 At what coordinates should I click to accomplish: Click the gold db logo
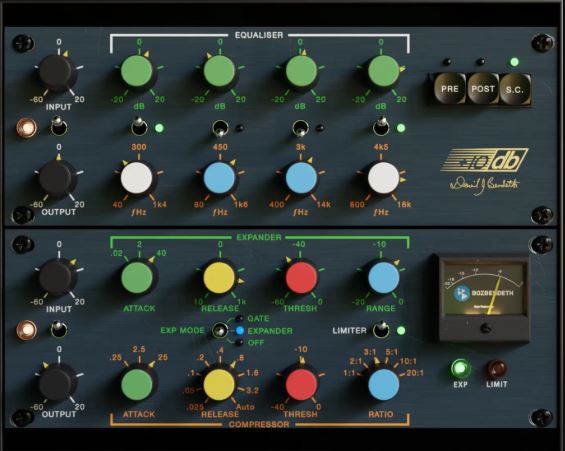pos(485,160)
